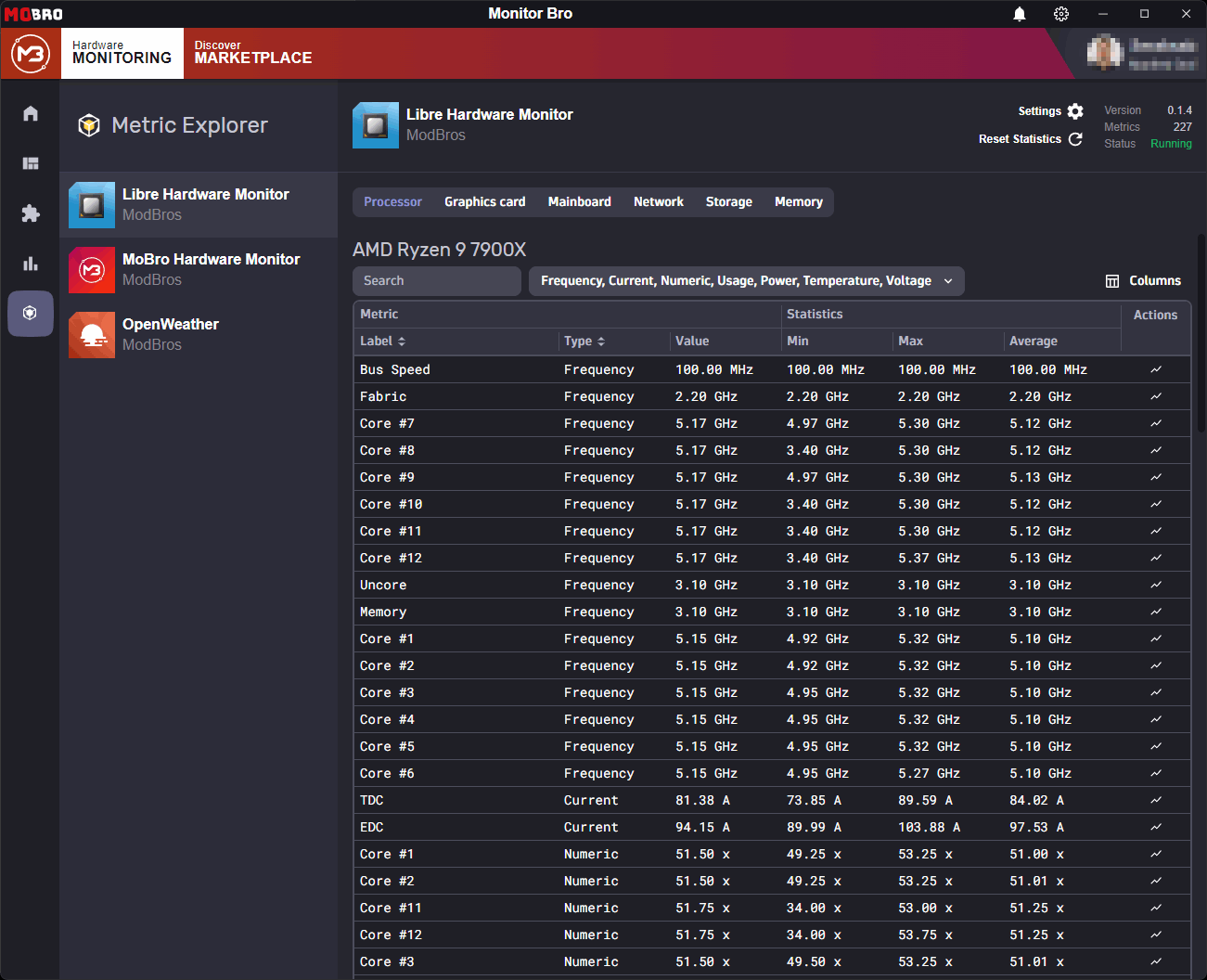Image resolution: width=1207 pixels, height=980 pixels.
Task: Open the metric type filter dropdown
Action: 747,281
